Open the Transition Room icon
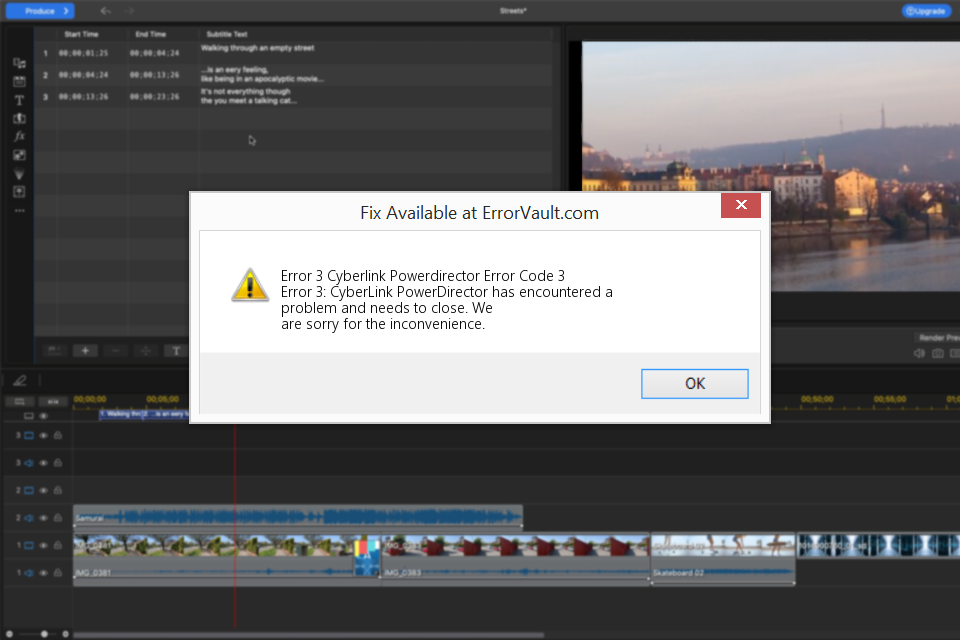Viewport: 960px width, 640px height. (x=20, y=118)
